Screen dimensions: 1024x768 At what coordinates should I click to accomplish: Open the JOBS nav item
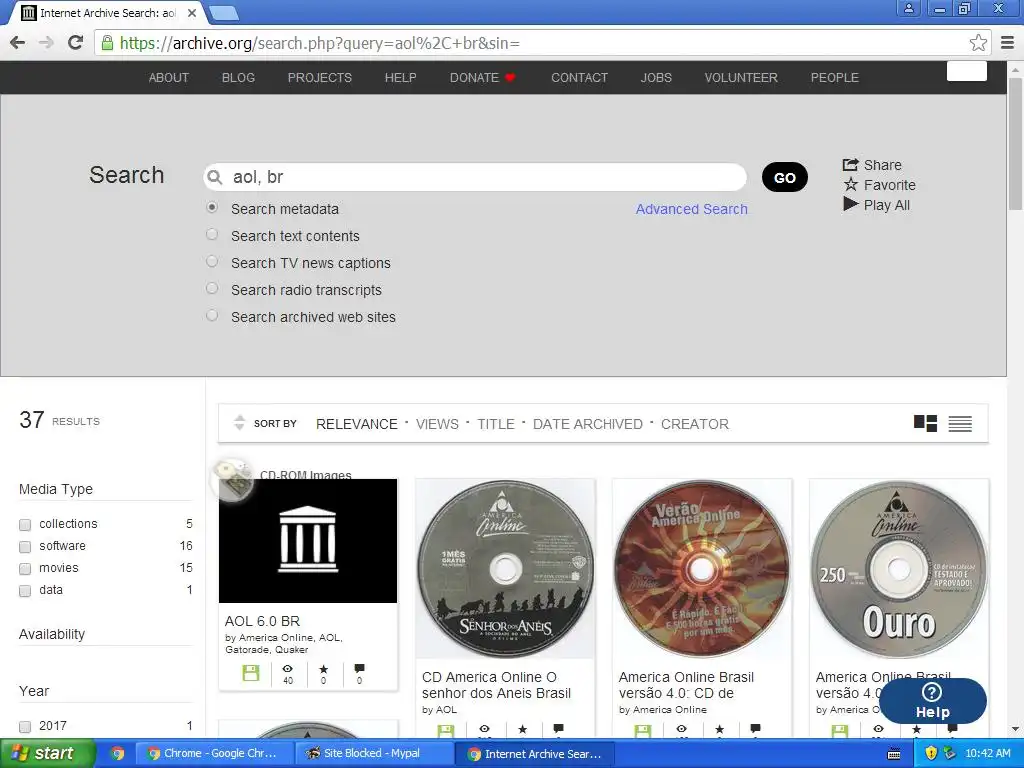pos(656,77)
